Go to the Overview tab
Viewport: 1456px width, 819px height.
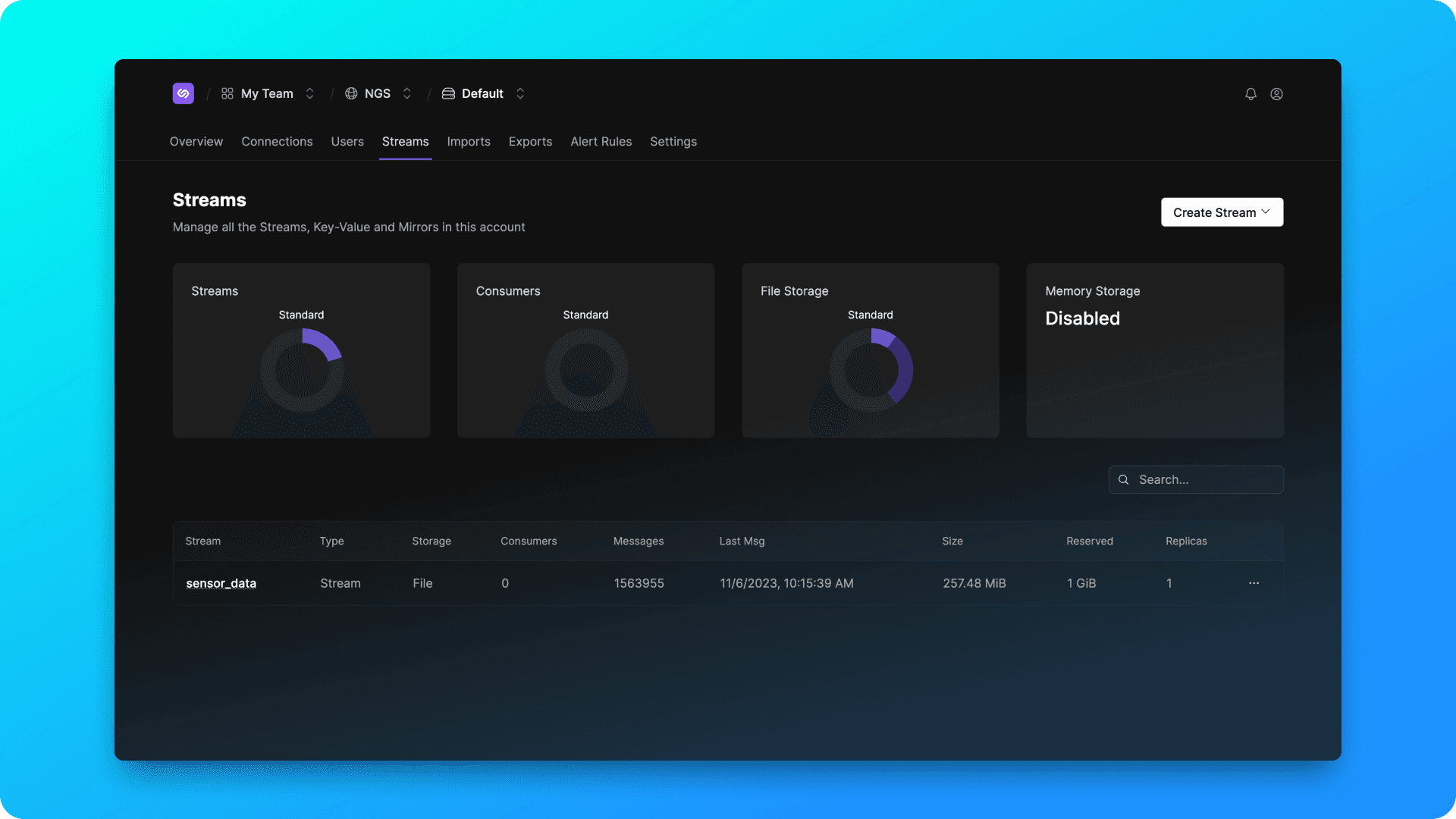[x=196, y=142]
